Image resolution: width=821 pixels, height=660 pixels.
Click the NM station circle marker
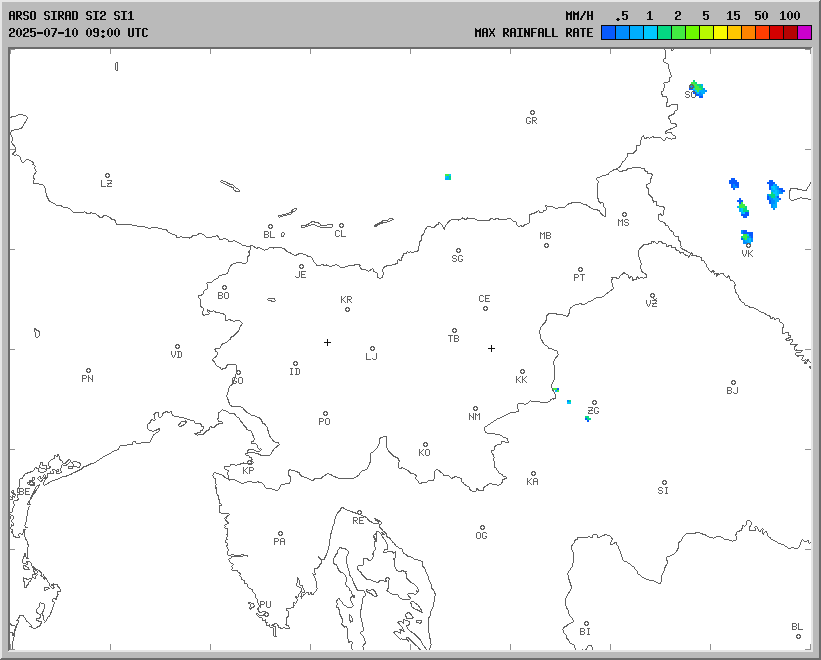tap(475, 408)
